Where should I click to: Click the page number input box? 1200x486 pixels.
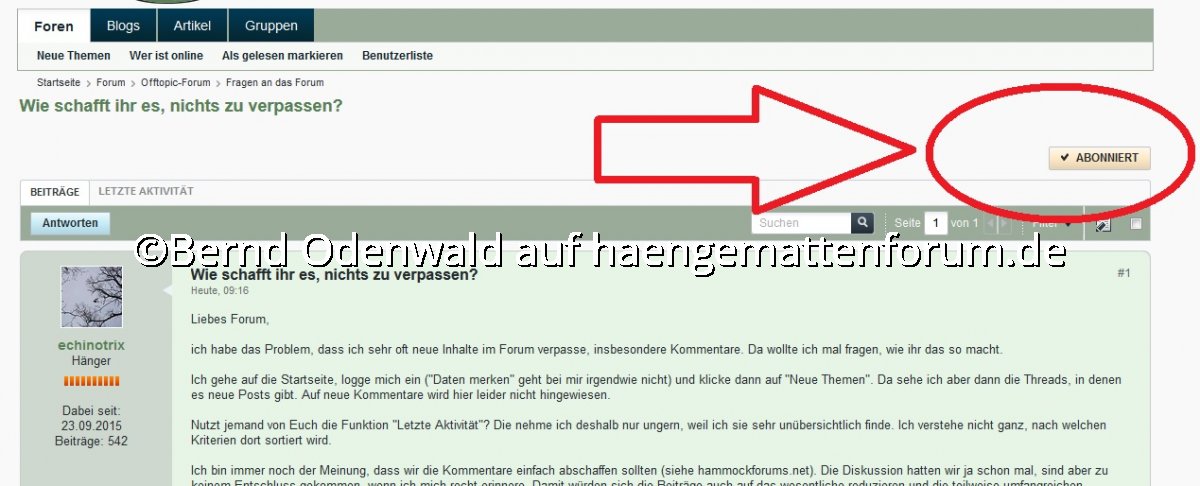coord(935,223)
